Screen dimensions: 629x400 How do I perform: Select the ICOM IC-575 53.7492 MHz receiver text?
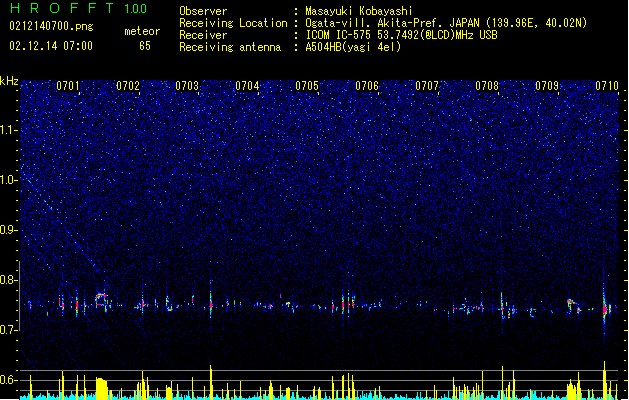click(x=401, y=35)
